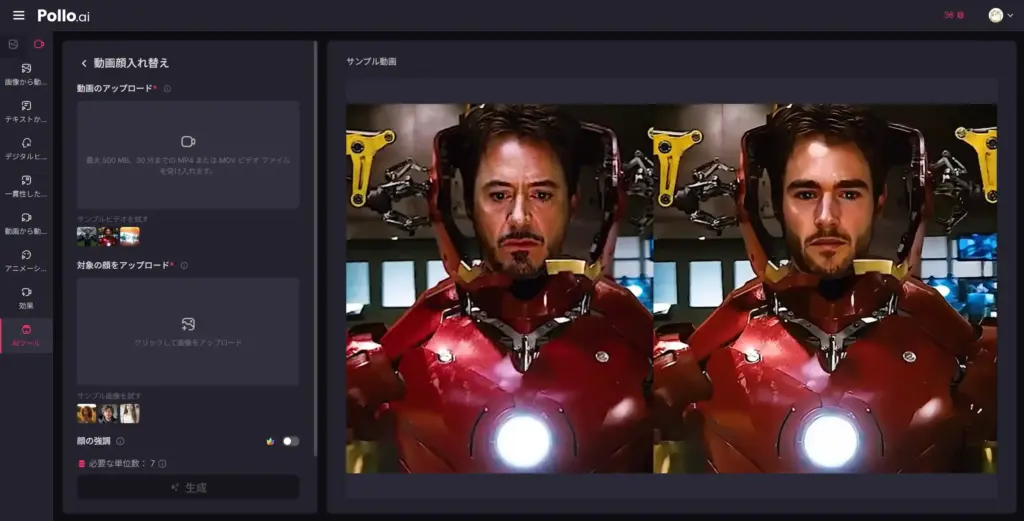The image size is (1024, 521).
Task: Select the third orange sample video thumbnail
Action: tap(129, 236)
